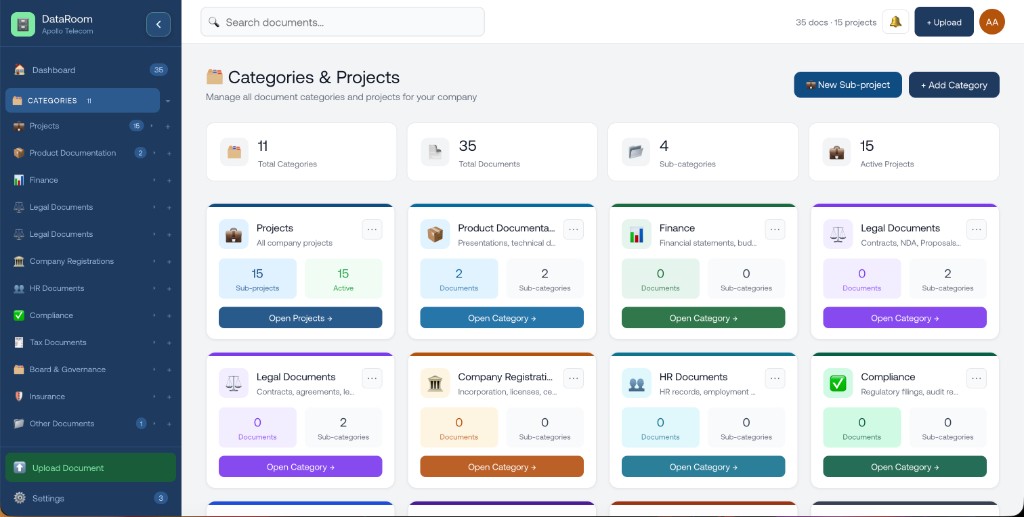The image size is (1024, 517).
Task: Click the Product Documentation box icon in the sidebar
Action: point(19,153)
